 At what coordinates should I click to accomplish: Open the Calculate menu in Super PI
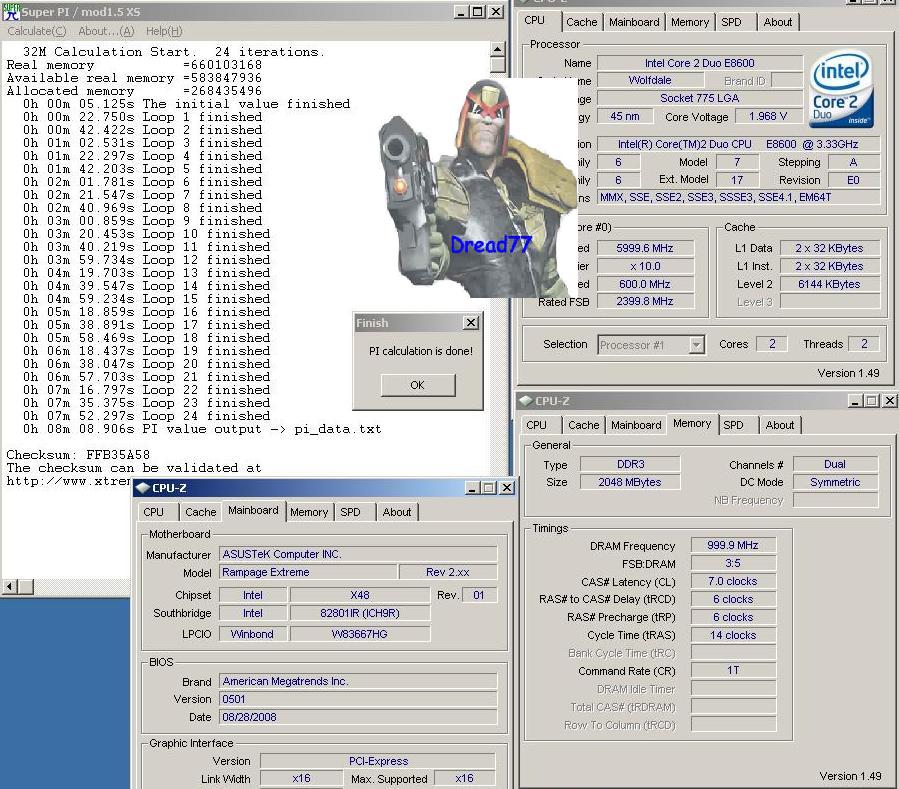[x=37, y=31]
